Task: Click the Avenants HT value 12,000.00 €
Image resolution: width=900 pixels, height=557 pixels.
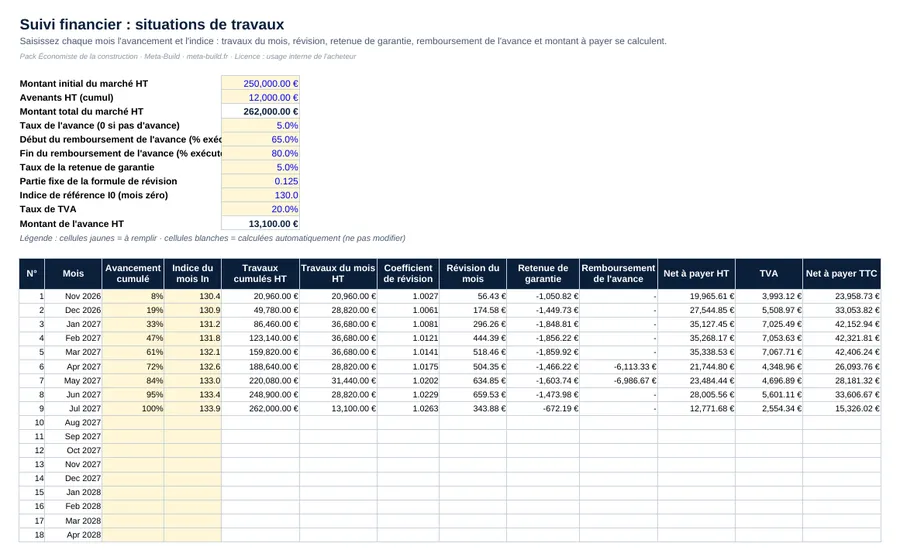Action: tap(260, 98)
